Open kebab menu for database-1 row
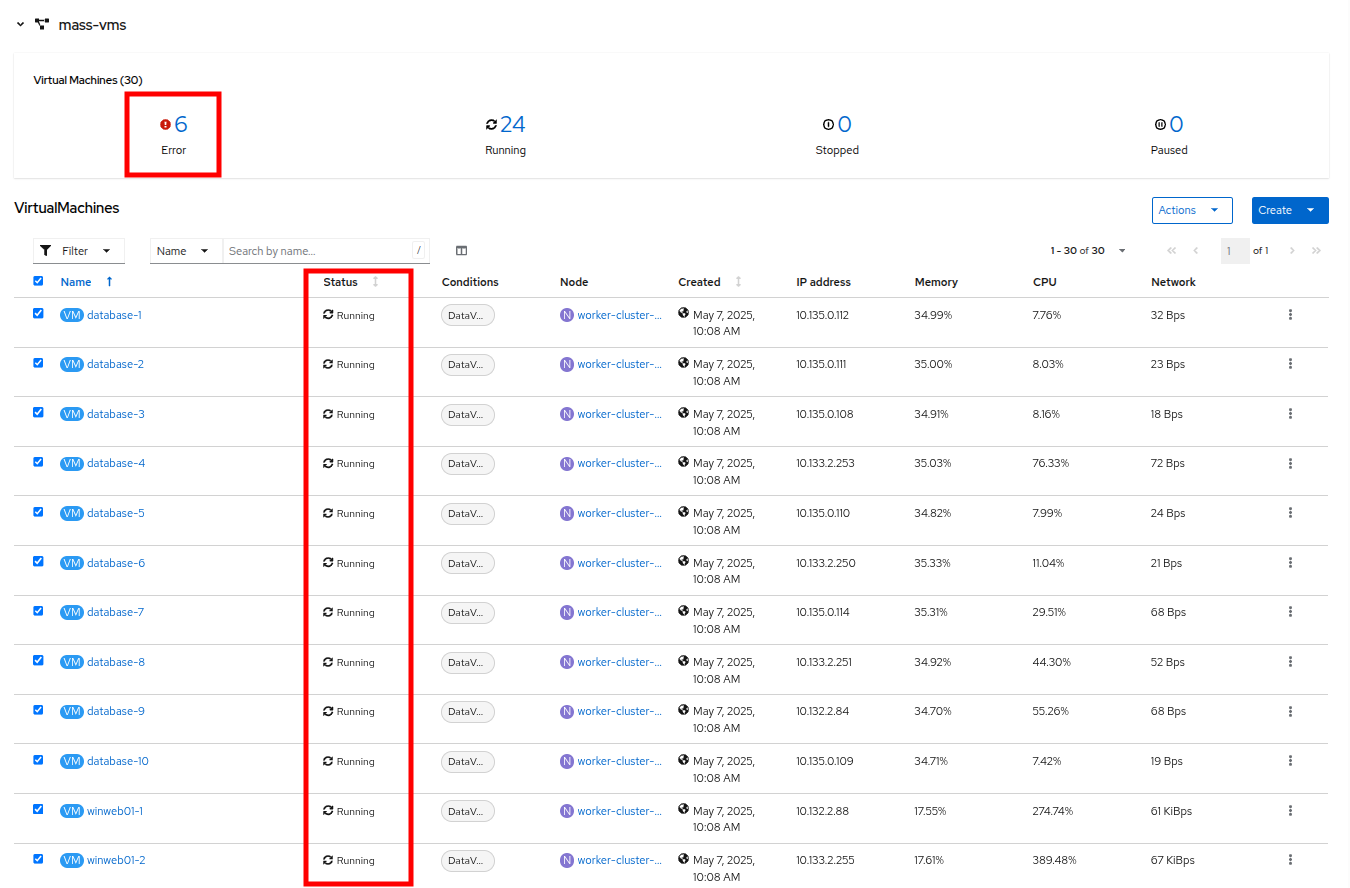 pos(1290,315)
